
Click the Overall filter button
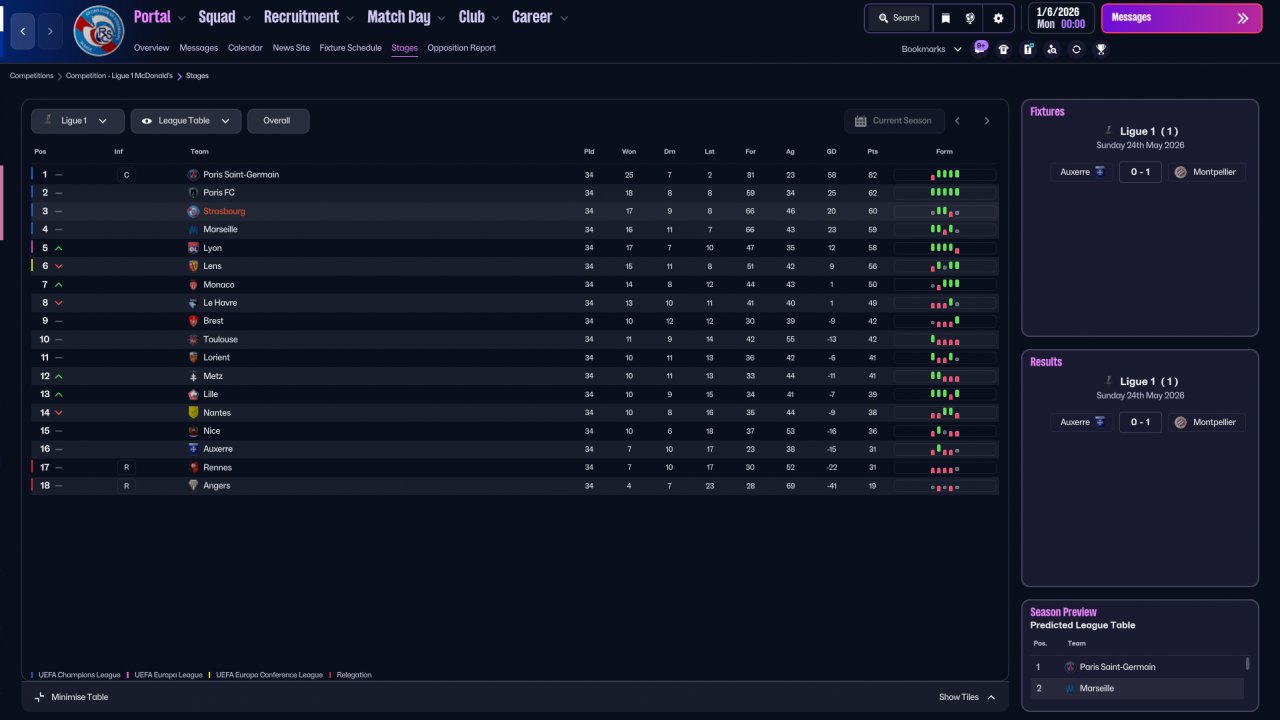click(x=277, y=121)
